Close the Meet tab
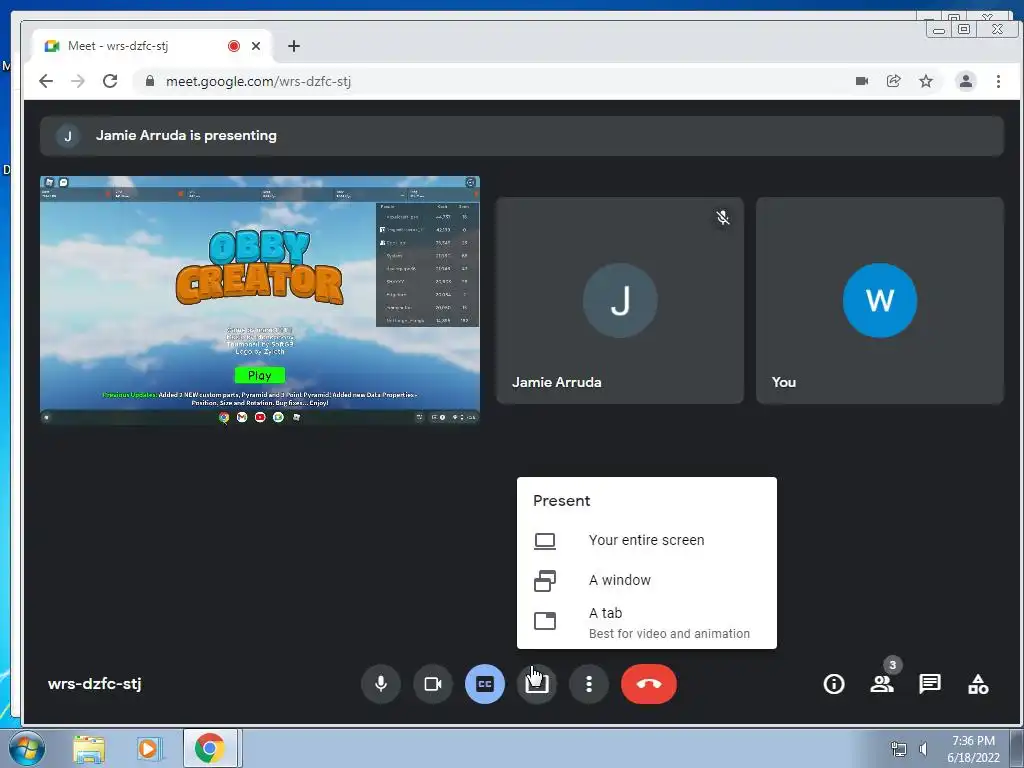Image resolution: width=1024 pixels, height=768 pixels. pos(256,46)
